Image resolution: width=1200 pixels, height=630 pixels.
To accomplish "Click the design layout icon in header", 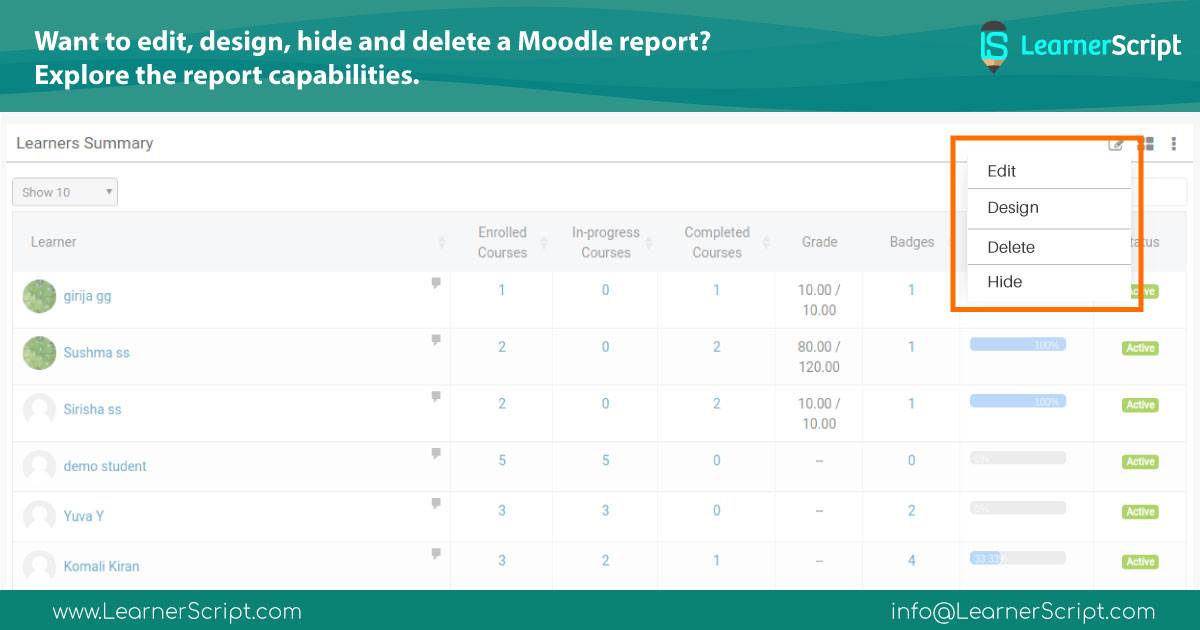I will (1146, 144).
